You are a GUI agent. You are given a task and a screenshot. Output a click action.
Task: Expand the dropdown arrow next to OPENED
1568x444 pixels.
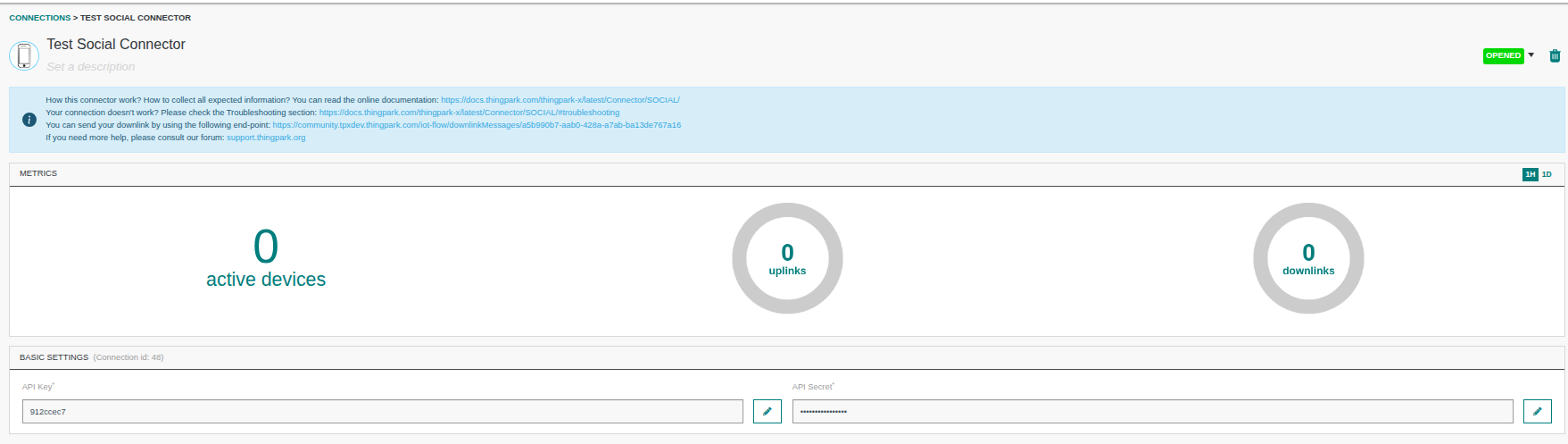(x=1531, y=55)
